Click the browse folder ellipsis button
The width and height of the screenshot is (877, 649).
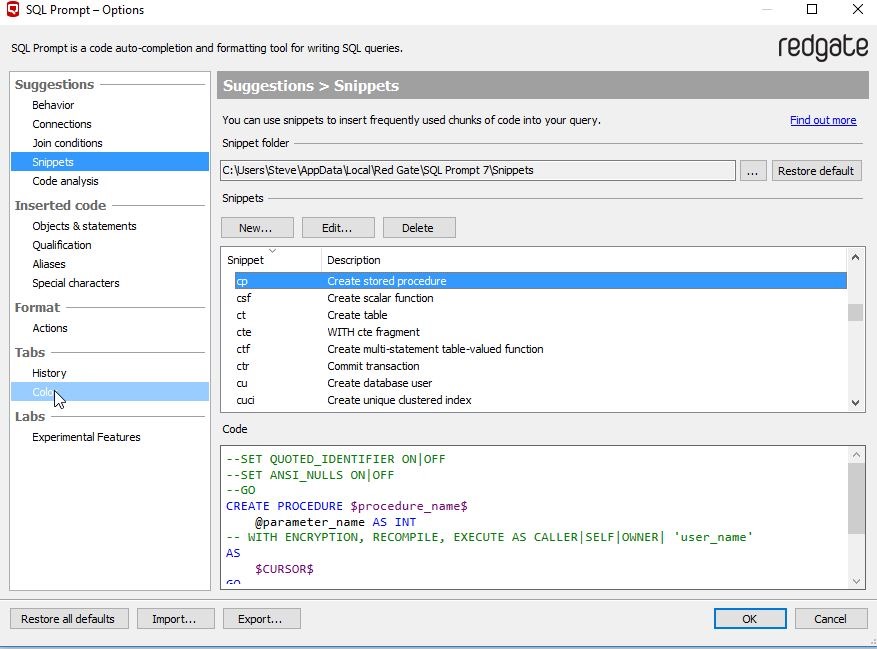click(753, 171)
